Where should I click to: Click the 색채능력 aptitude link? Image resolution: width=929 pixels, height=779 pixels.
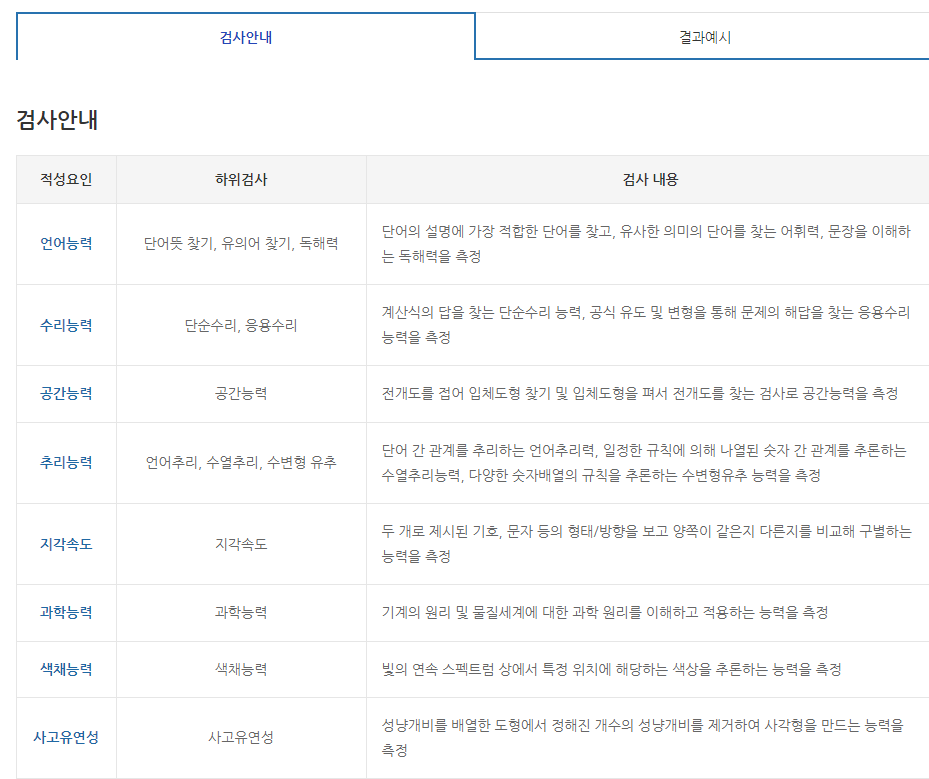point(66,668)
